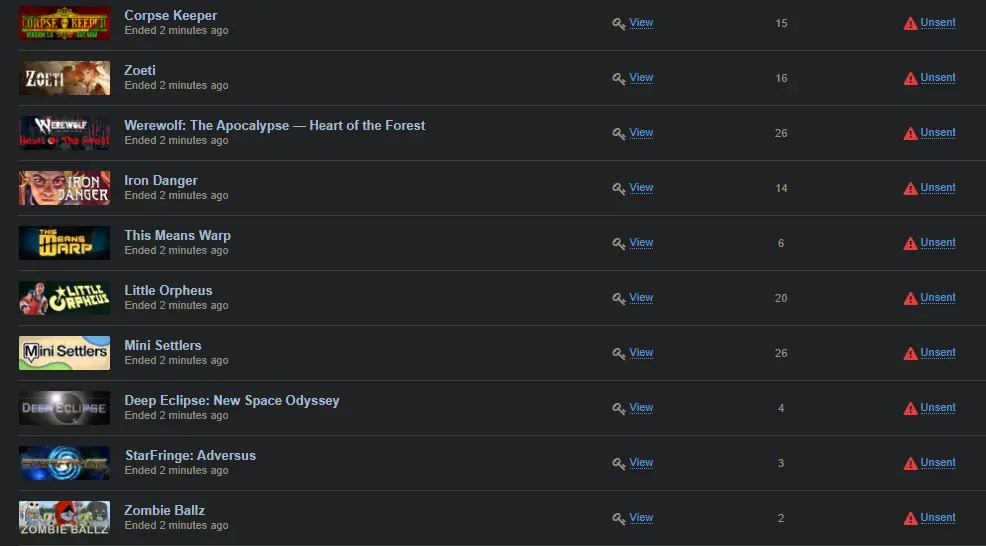Click the key icon in Zoeti row
Image resolution: width=986 pixels, height=546 pixels.
point(619,79)
